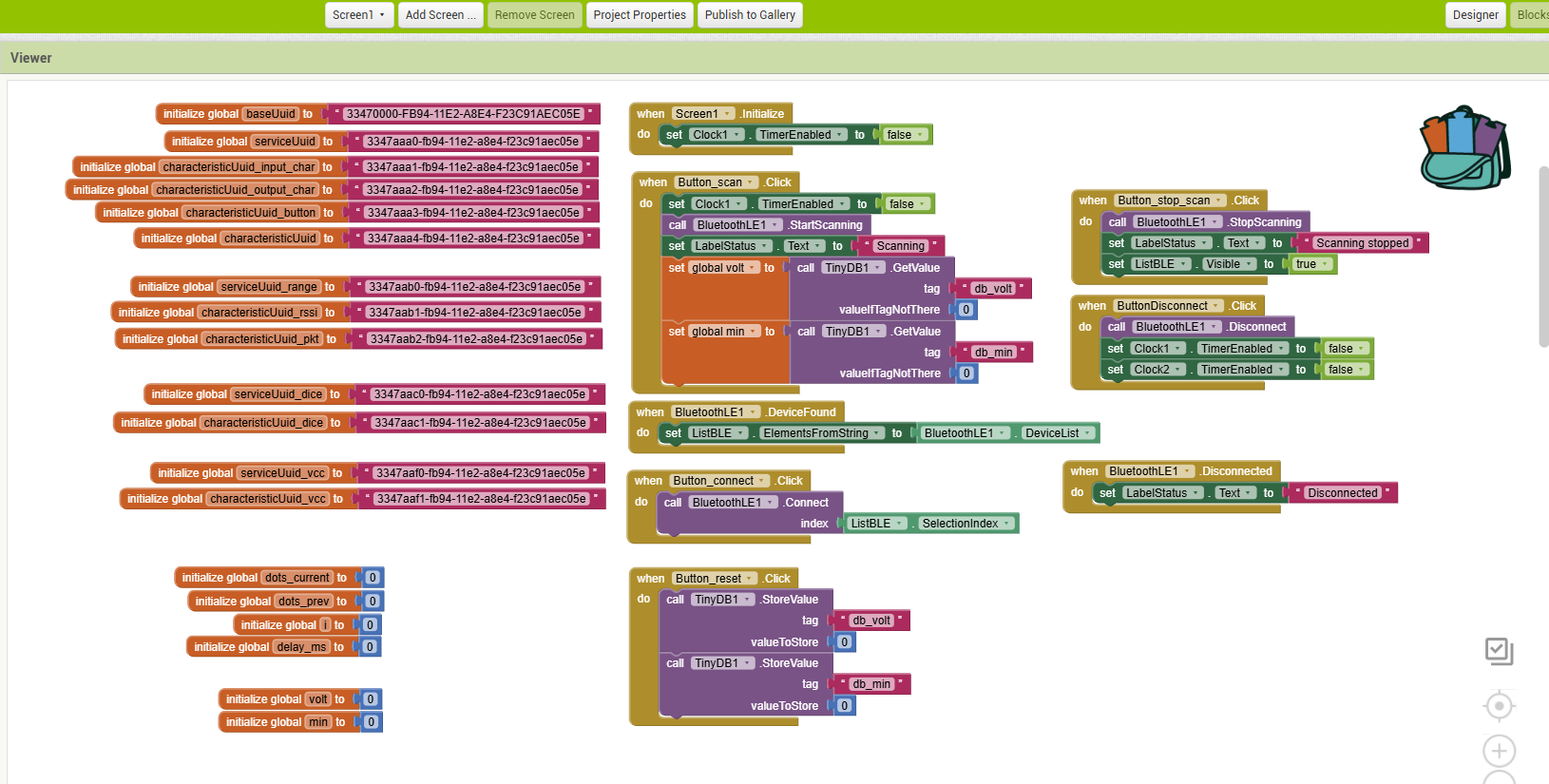Image resolution: width=1549 pixels, height=784 pixels.
Task: Edit the 'Disconnected' text string
Action: coord(1342,493)
